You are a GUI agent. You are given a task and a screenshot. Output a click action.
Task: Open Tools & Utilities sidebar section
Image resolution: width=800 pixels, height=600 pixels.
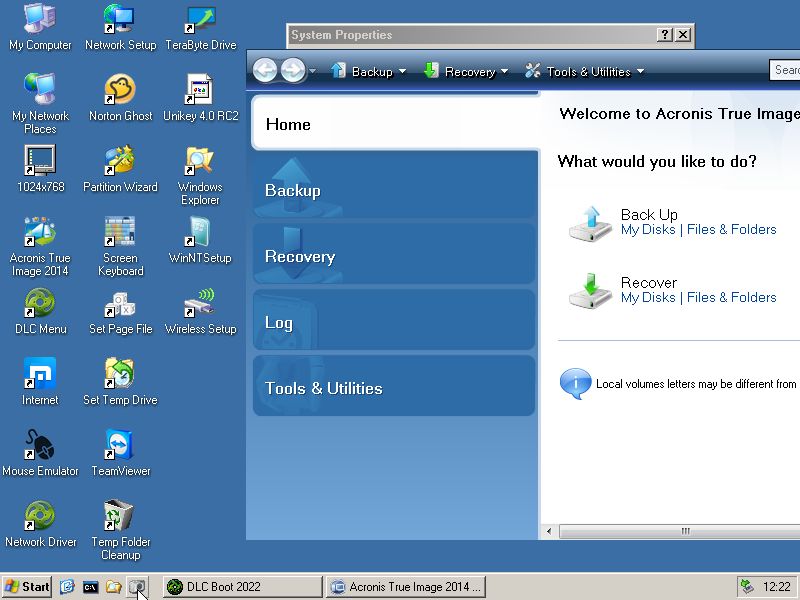394,386
